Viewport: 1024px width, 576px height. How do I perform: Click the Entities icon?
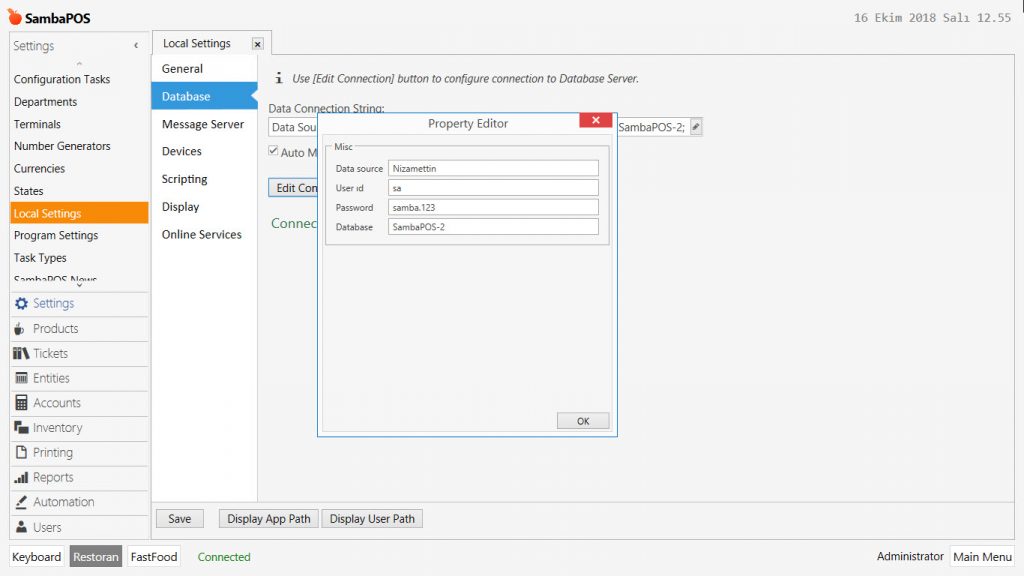[21, 378]
